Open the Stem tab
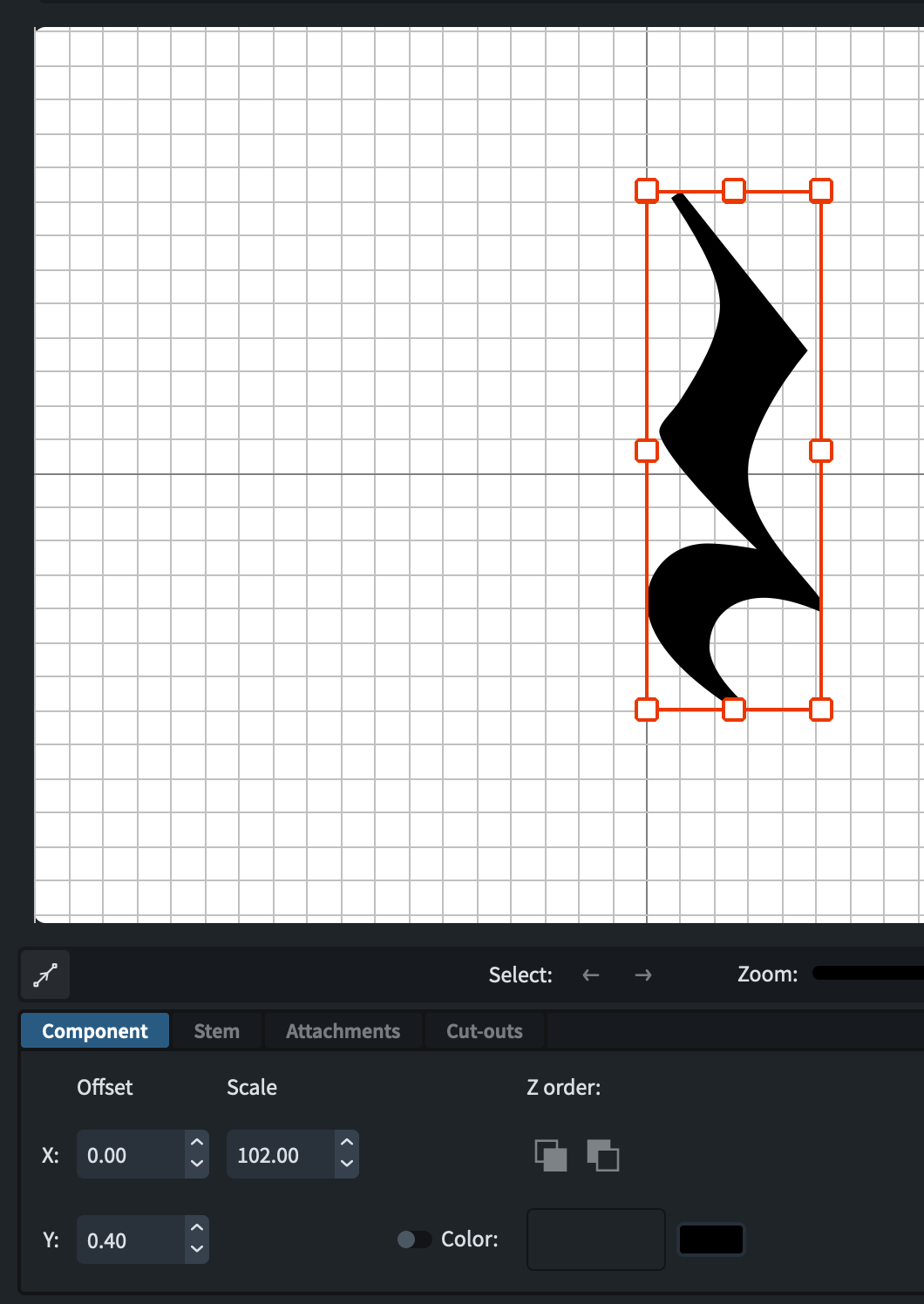The image size is (924, 1304). pos(216,1030)
